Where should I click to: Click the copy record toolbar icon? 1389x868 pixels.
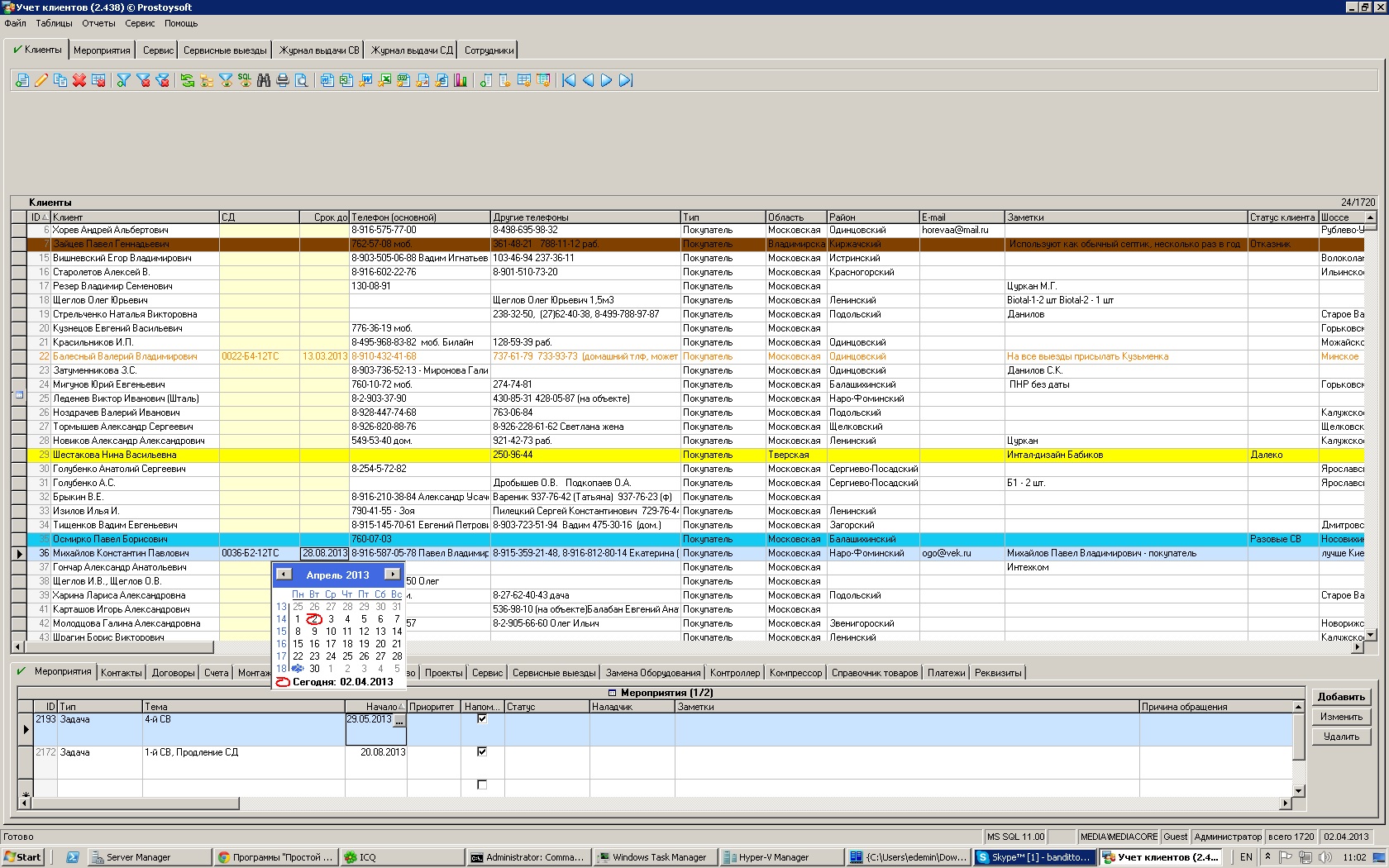click(x=60, y=80)
